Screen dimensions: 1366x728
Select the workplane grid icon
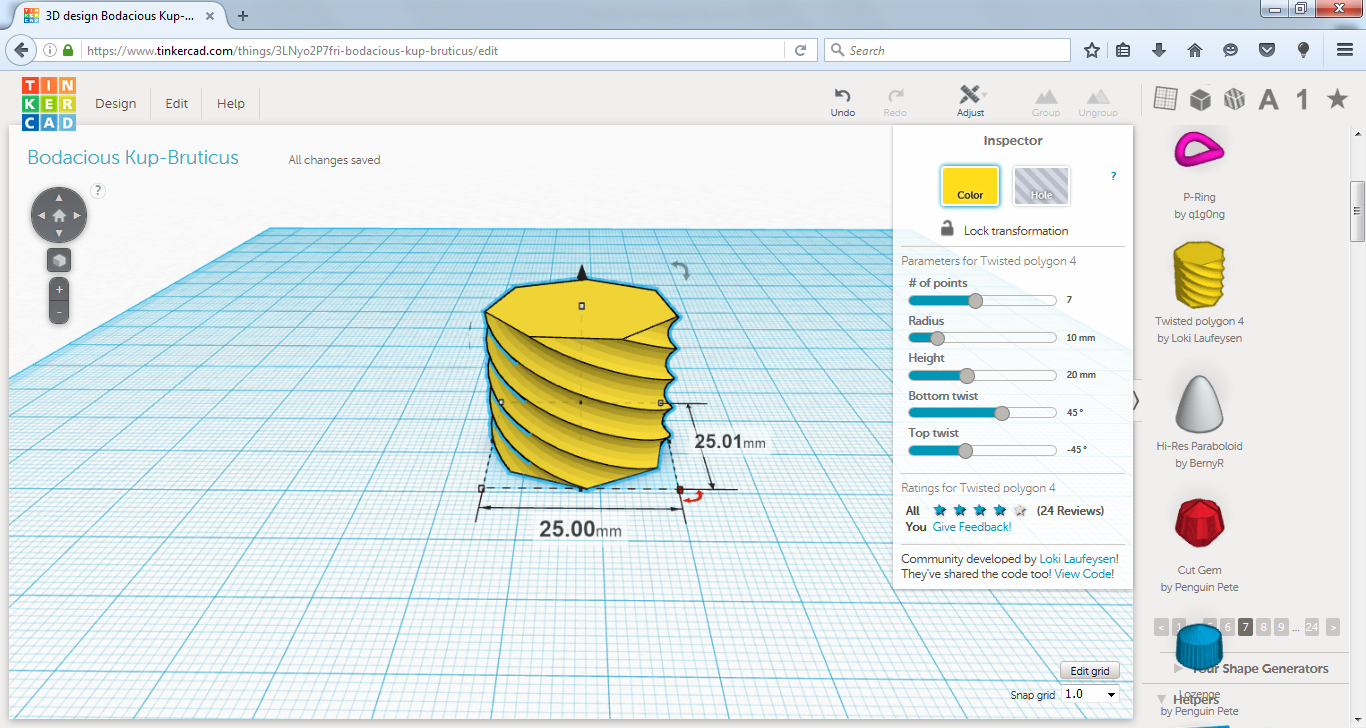click(x=1165, y=98)
